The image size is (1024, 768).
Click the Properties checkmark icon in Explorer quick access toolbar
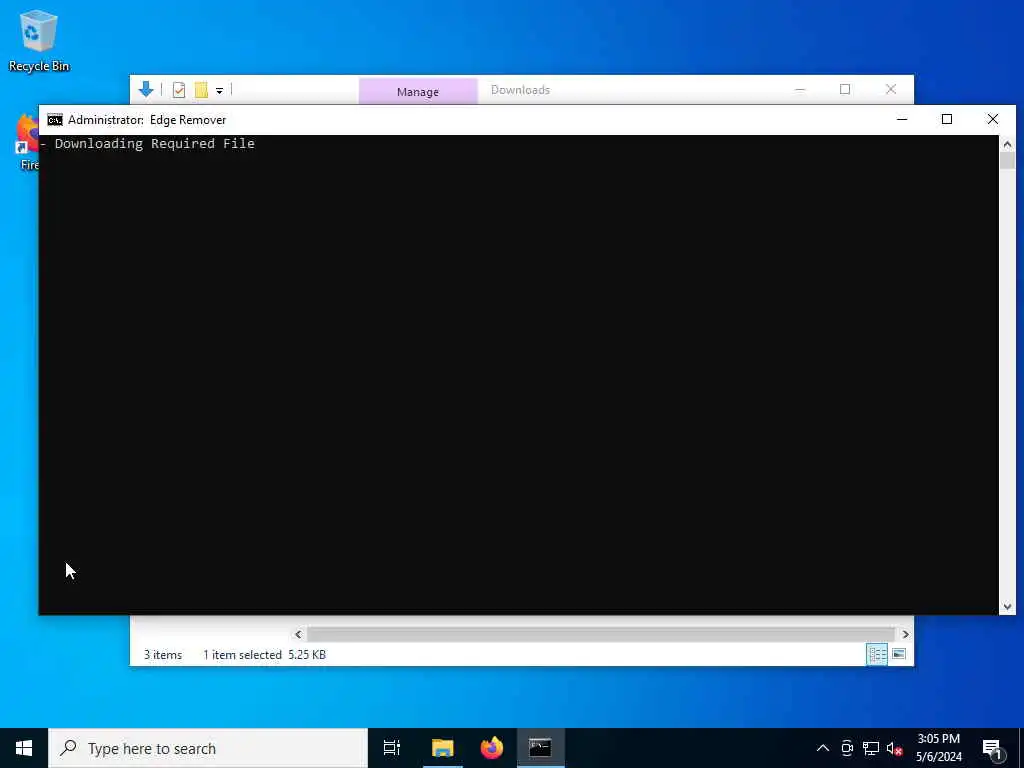click(179, 90)
